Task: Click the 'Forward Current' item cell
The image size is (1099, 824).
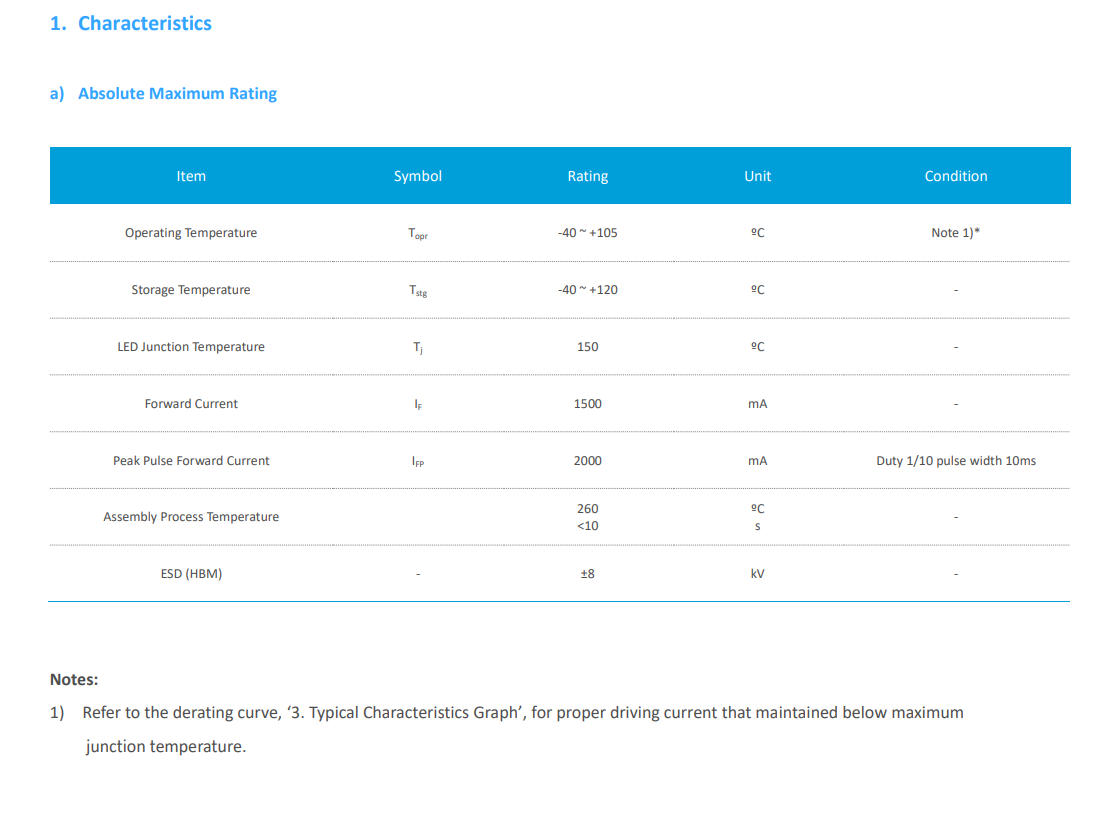Action: click(x=191, y=404)
